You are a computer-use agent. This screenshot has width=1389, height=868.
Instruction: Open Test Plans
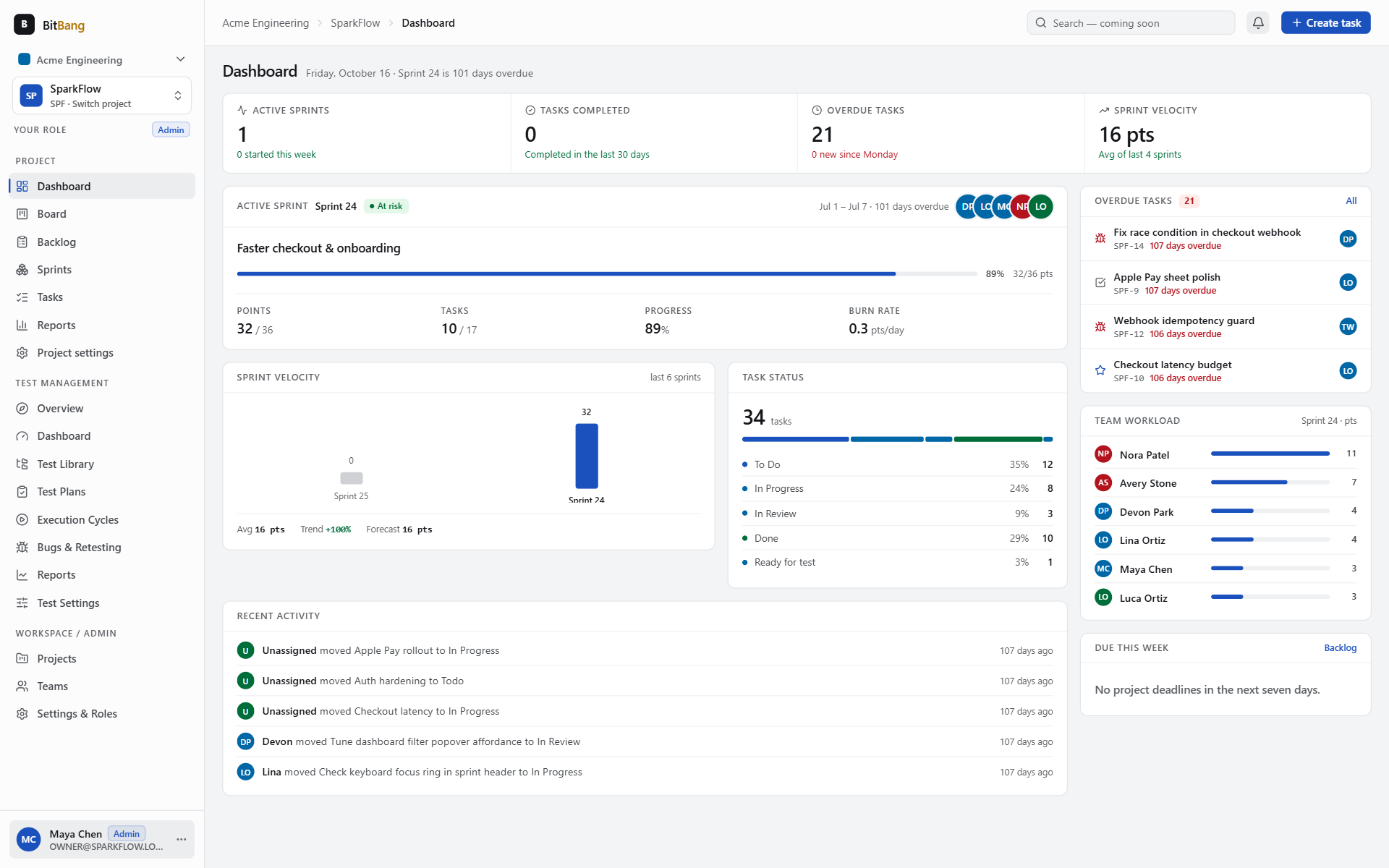tap(102, 492)
